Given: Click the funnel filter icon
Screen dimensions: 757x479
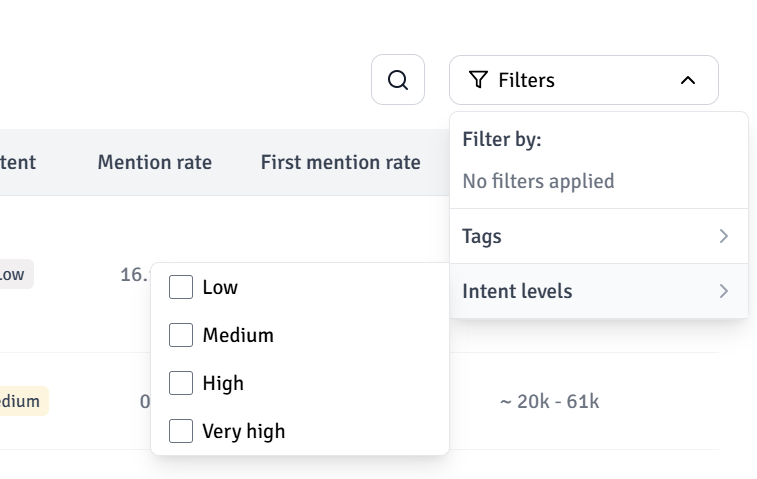Looking at the screenshot, I should (478, 80).
